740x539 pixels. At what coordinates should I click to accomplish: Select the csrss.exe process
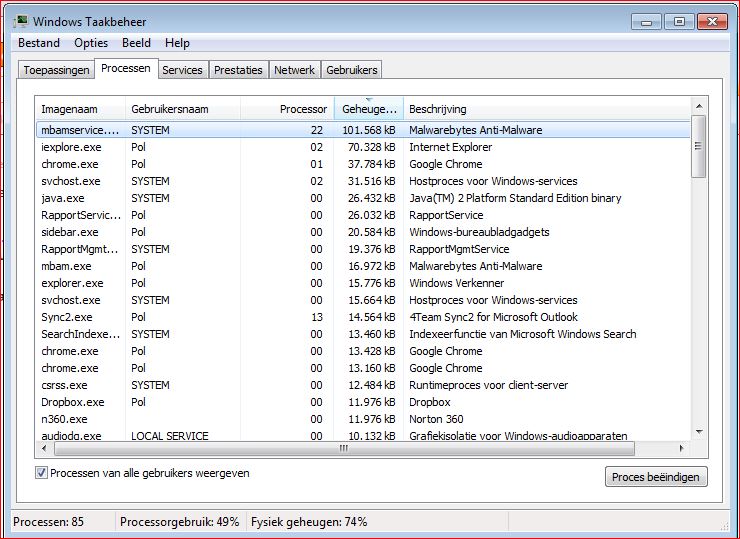[x=363, y=385]
